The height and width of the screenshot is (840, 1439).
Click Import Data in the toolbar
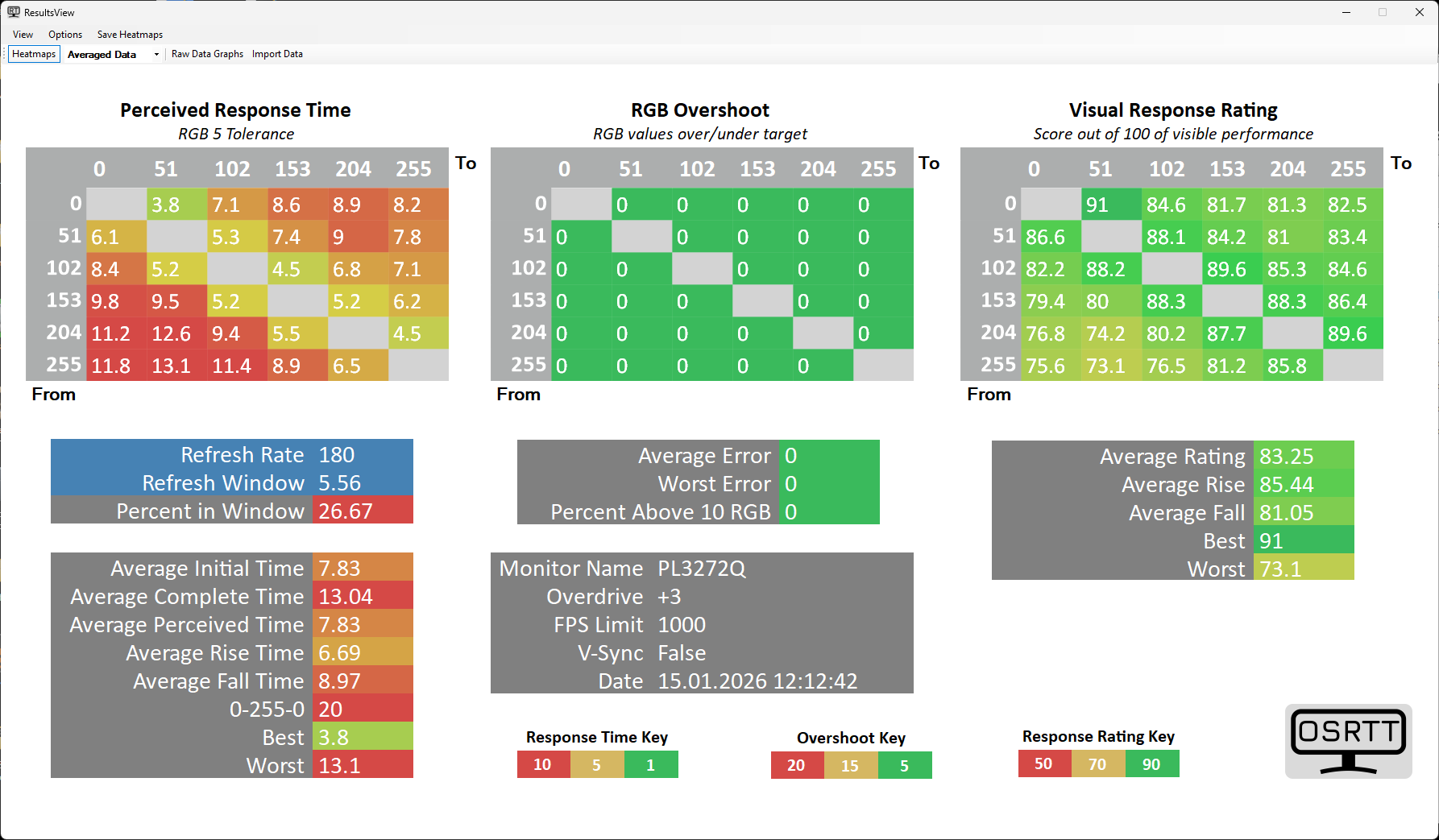277,54
